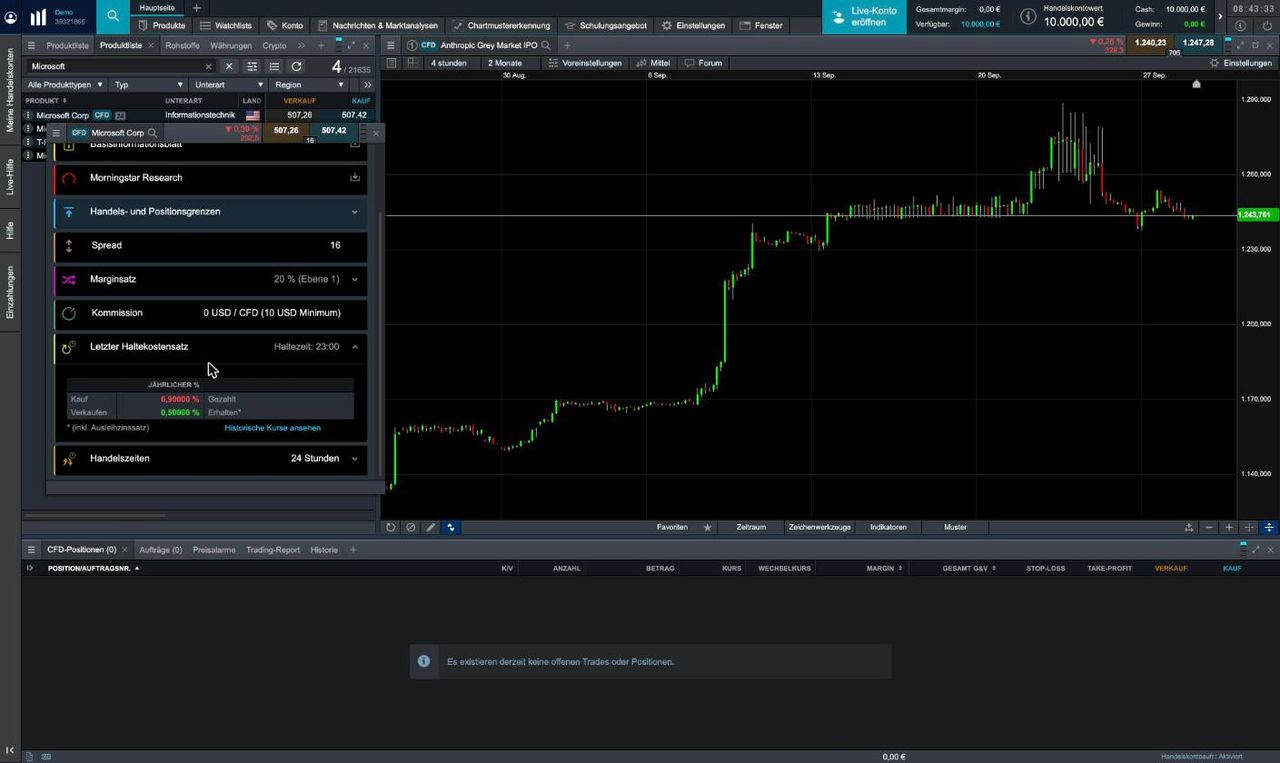Show more product list tabs chevron
The height and width of the screenshot is (763, 1280).
[x=301, y=46]
